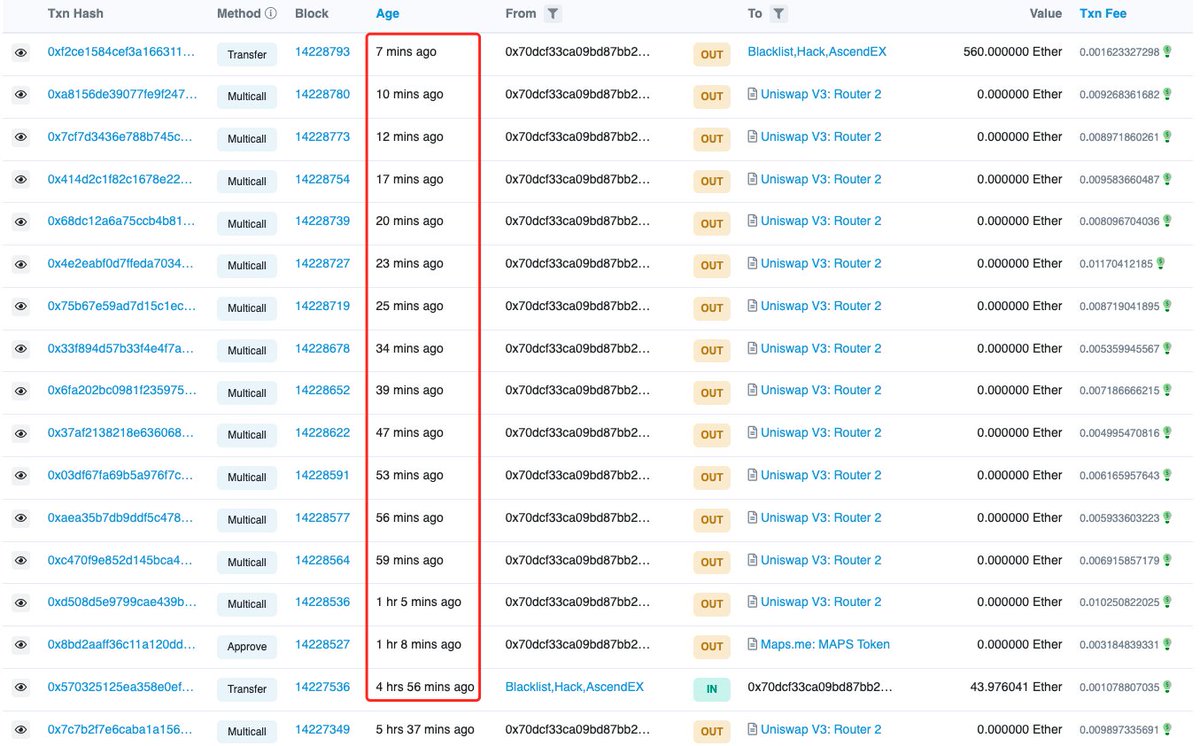Image resolution: width=1200 pixels, height=746 pixels.
Task: Click the eye icon beside 0xd508d5e9799cae439b
Action: (20, 602)
